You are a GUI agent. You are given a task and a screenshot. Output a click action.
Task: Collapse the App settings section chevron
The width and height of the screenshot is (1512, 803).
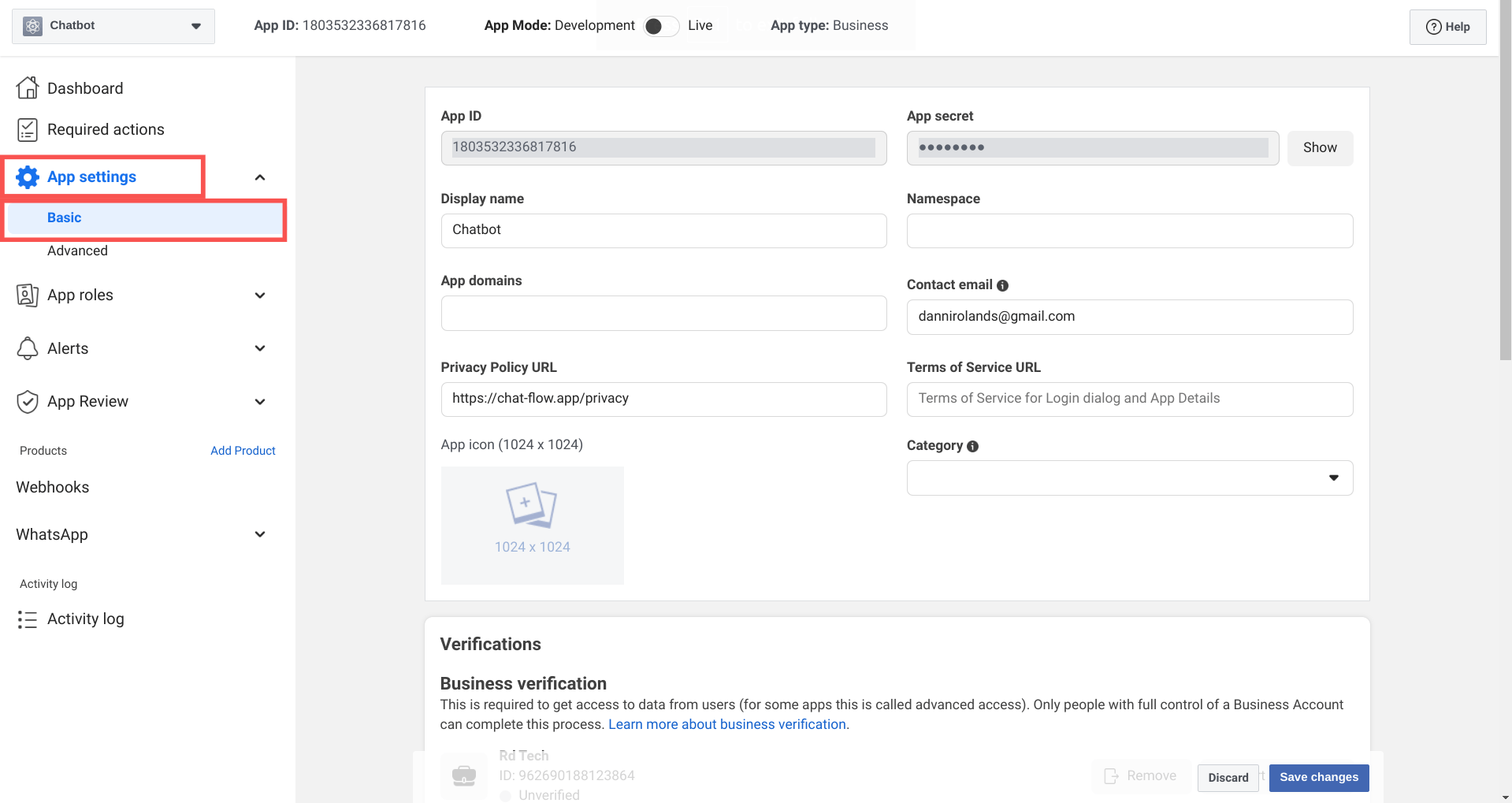click(x=260, y=177)
